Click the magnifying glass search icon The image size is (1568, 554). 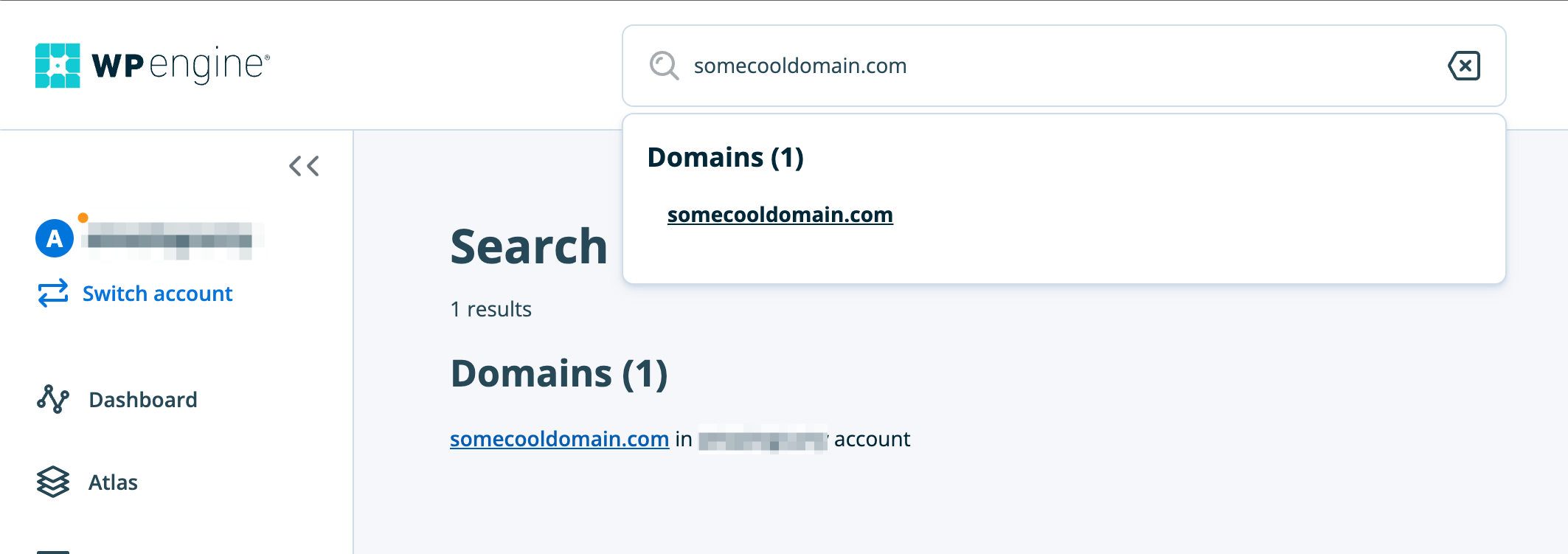664,66
